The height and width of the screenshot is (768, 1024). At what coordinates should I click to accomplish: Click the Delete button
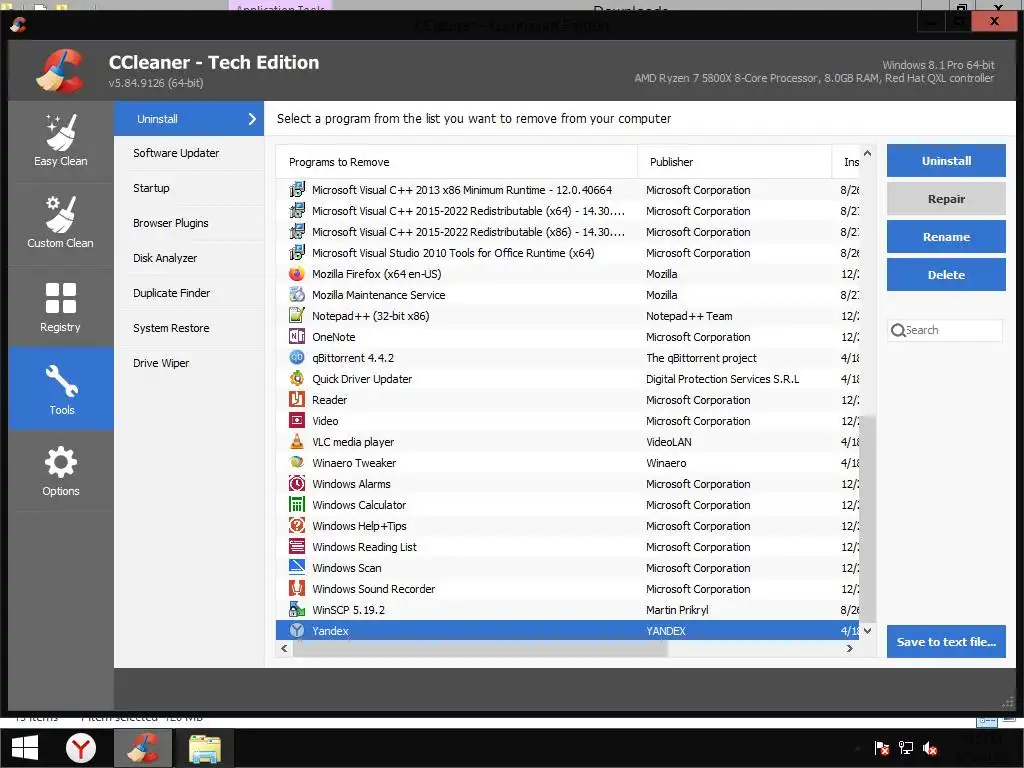pyautogui.click(x=946, y=274)
